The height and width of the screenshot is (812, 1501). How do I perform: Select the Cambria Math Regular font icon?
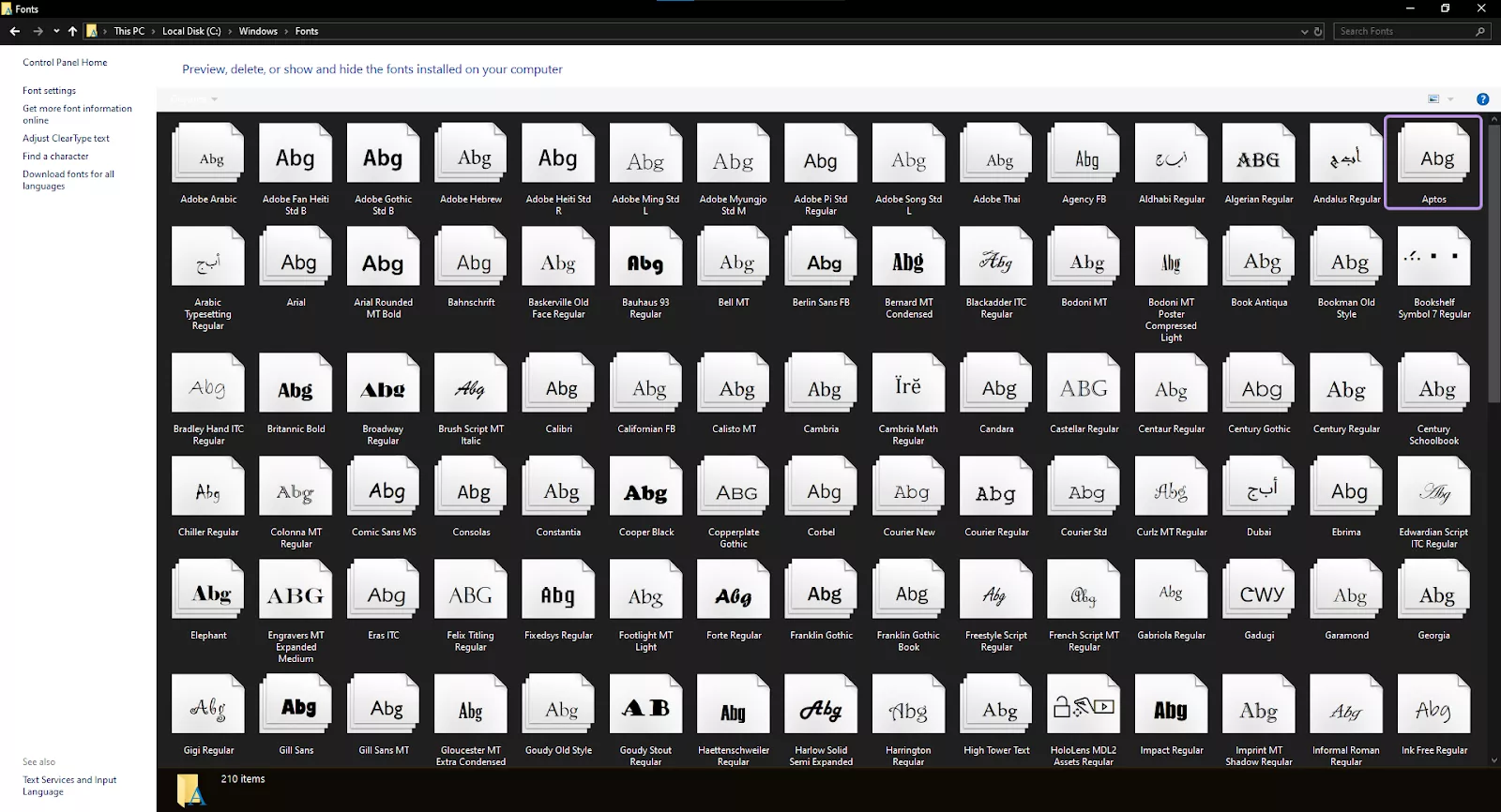coord(908,383)
